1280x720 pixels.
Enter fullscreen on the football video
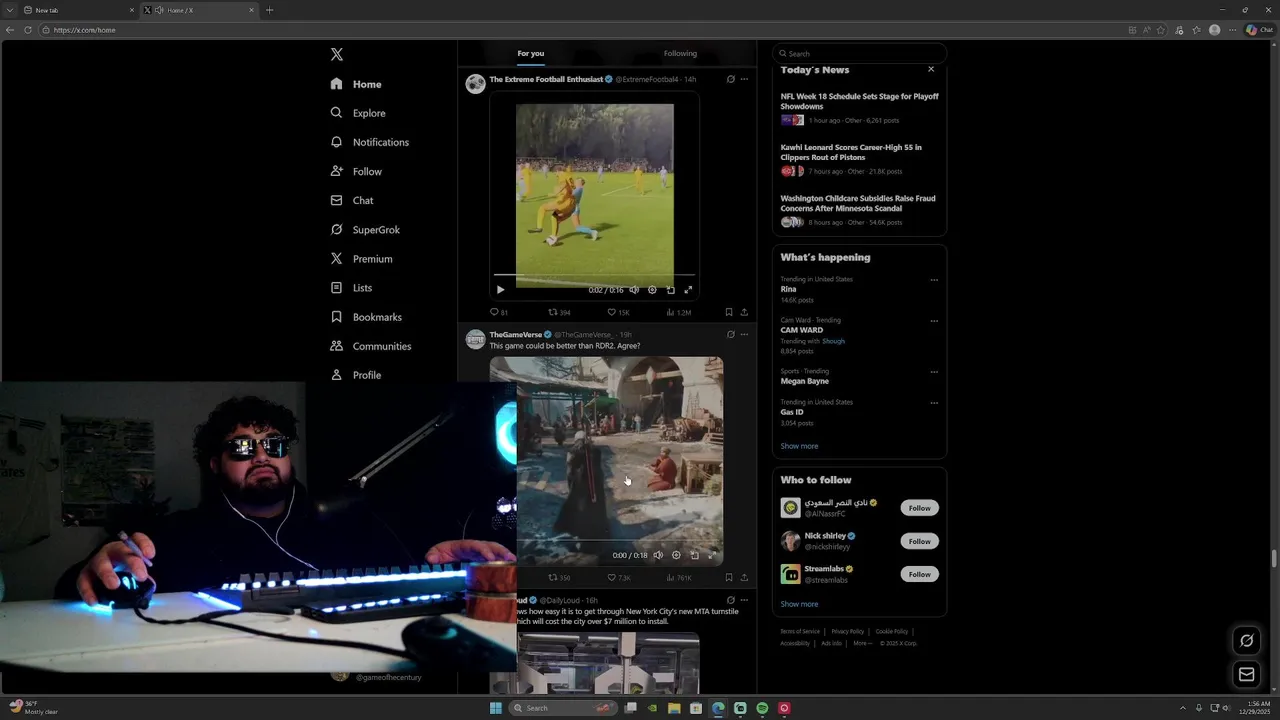(x=688, y=290)
